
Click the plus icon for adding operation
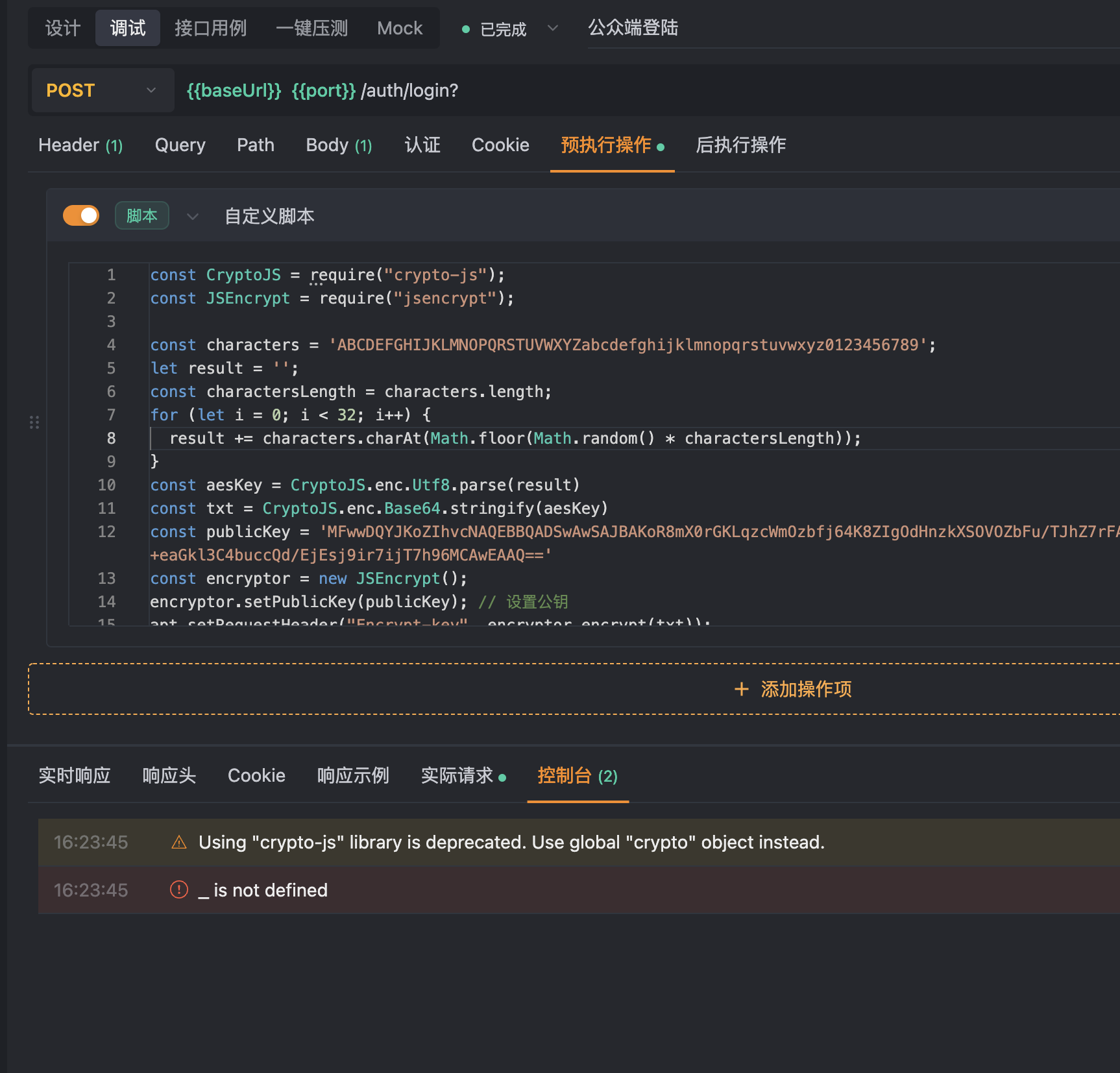coord(741,689)
